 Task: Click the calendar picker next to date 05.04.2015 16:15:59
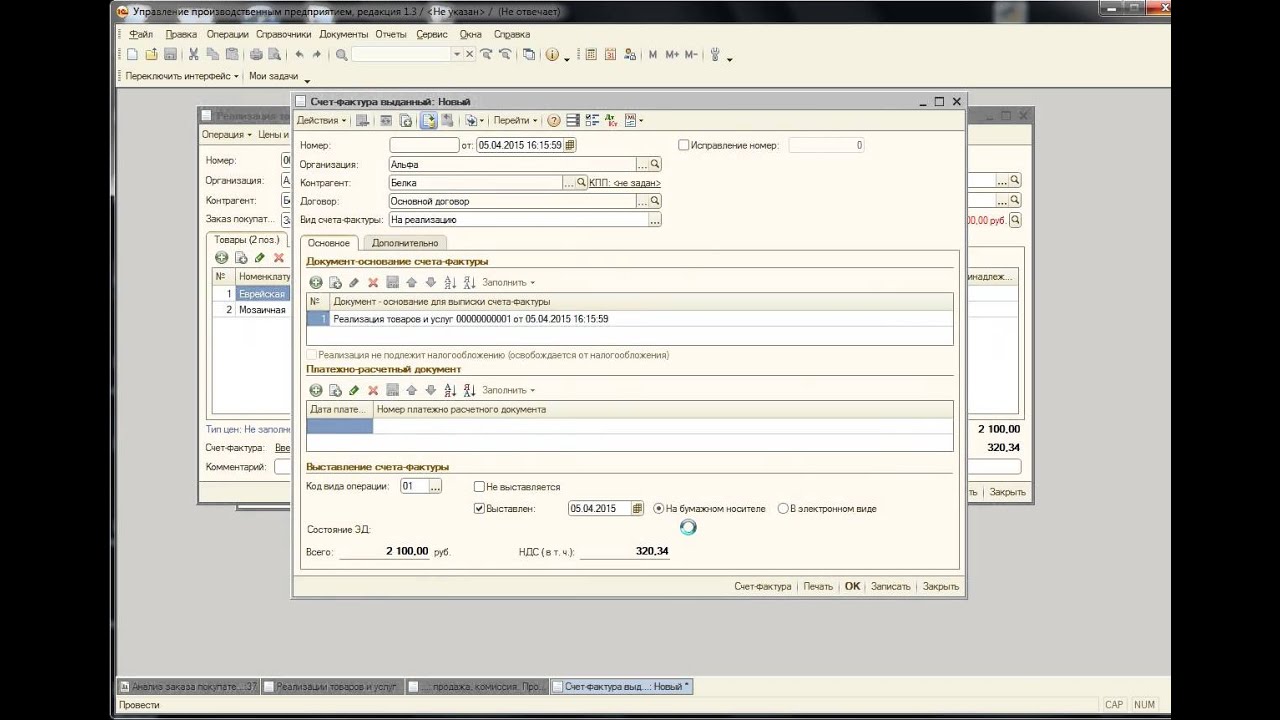click(570, 145)
